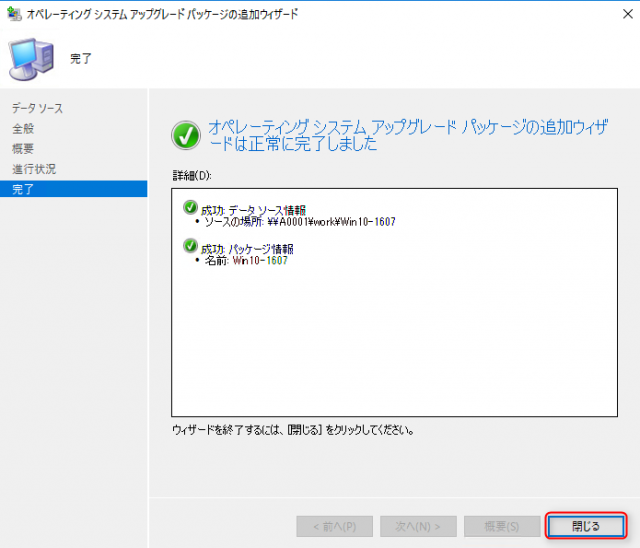Open the 概要 step in the sidebar
The width and height of the screenshot is (640, 548).
(x=23, y=148)
